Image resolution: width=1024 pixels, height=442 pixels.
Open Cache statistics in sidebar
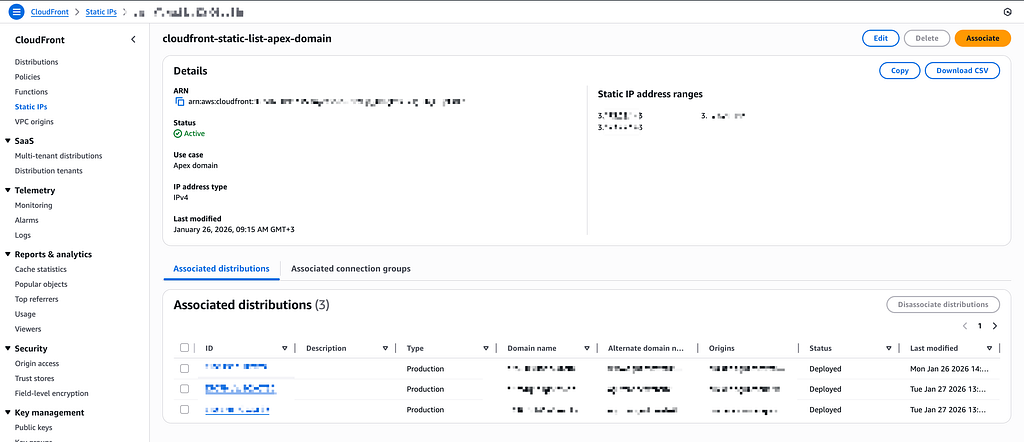click(40, 270)
